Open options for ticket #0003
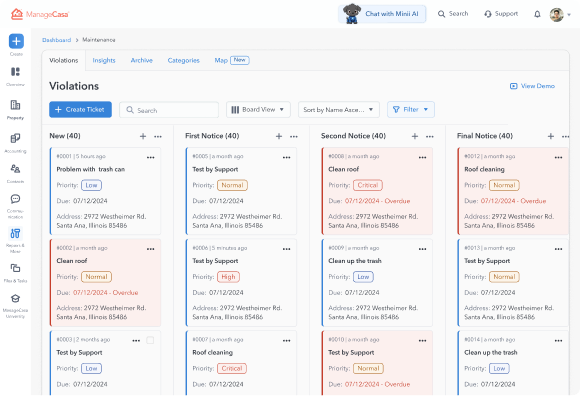This screenshot has width=580, height=396. (x=136, y=341)
